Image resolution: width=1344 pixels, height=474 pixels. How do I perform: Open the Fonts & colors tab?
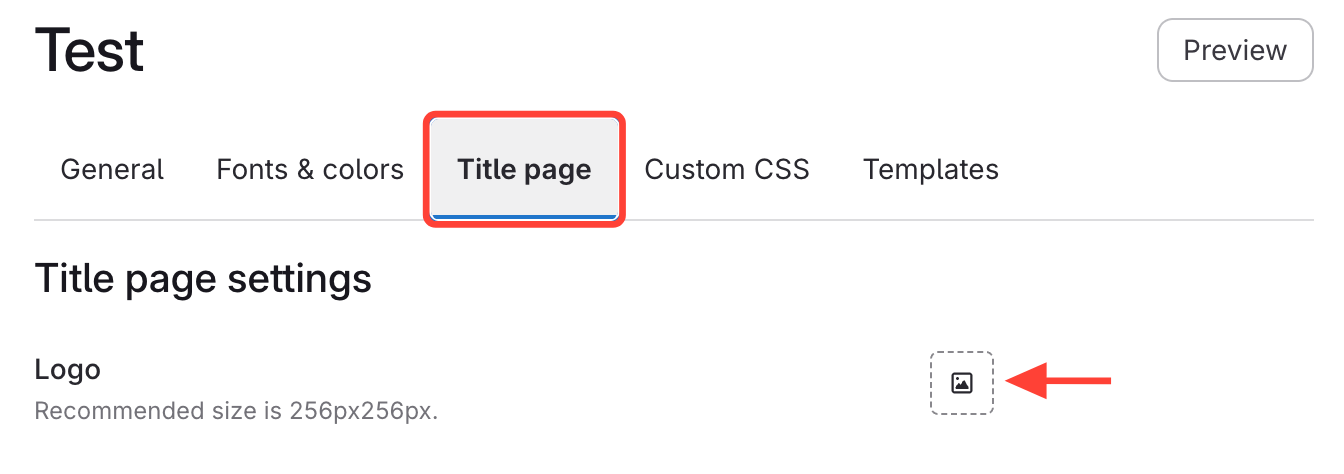[x=310, y=169]
